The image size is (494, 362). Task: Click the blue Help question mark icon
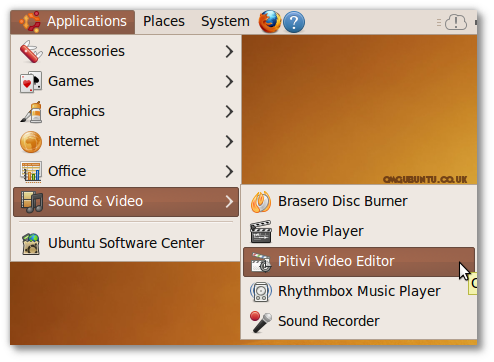(294, 22)
